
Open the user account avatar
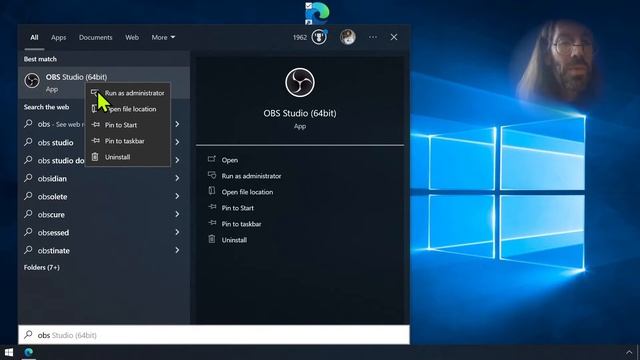pyautogui.click(x=348, y=37)
